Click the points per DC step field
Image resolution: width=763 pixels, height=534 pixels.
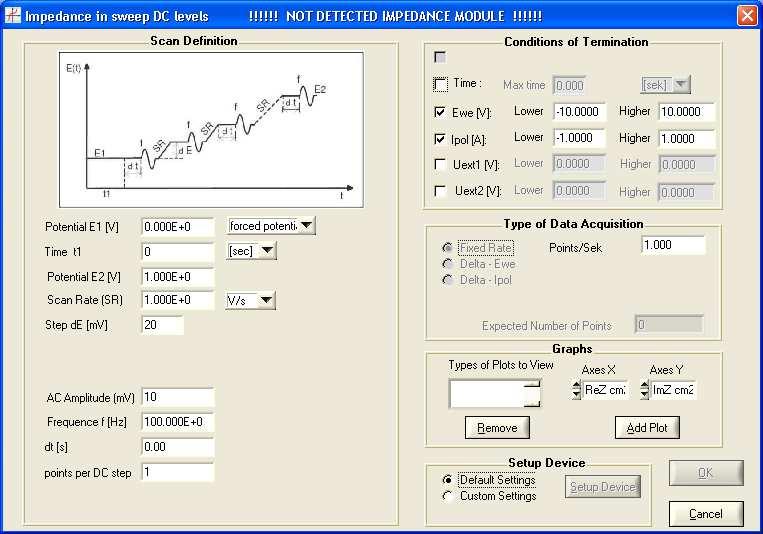click(x=178, y=472)
